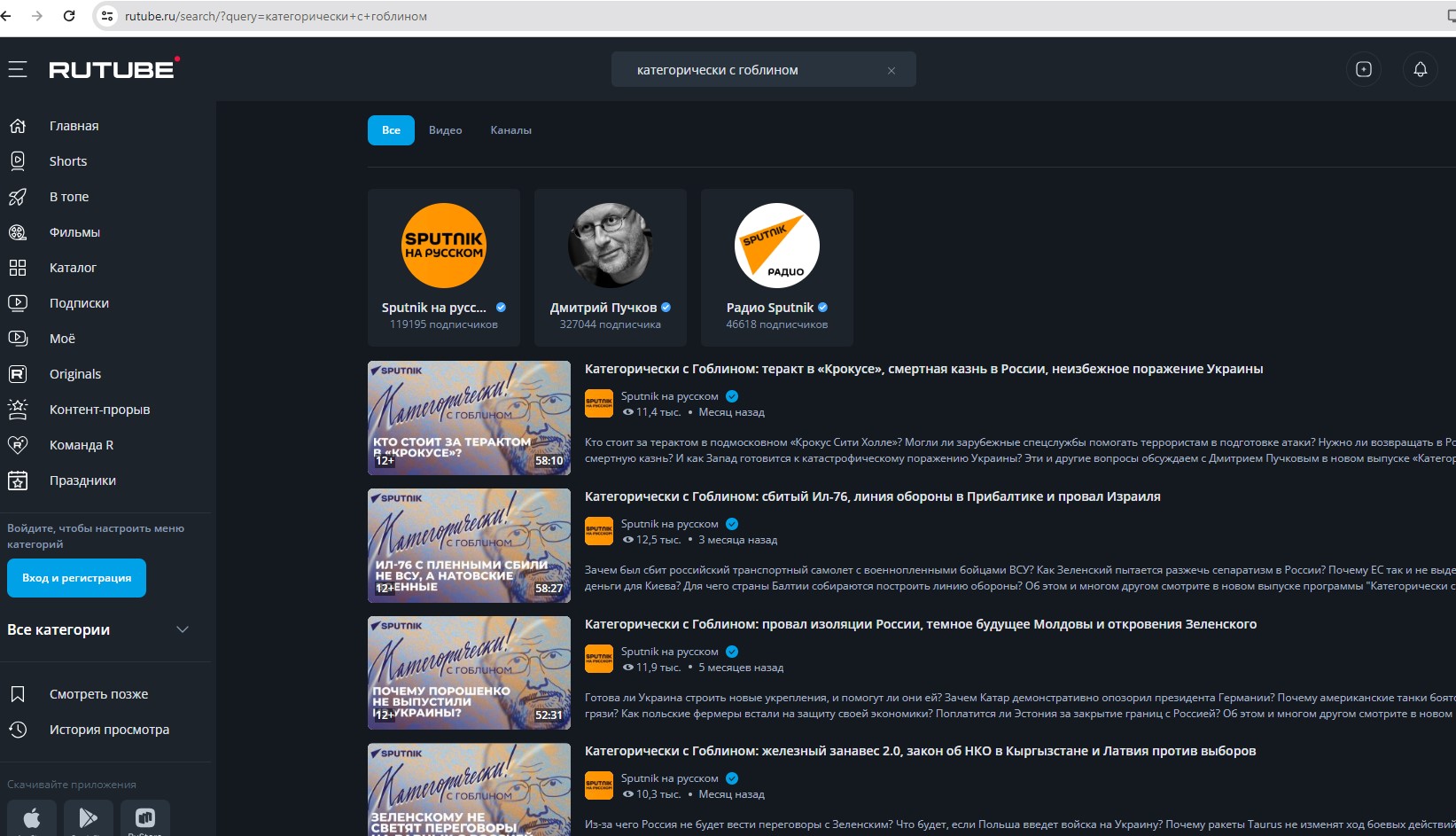Click История просмотра clock icon
This screenshot has height=836, width=1456.
[x=18, y=730]
